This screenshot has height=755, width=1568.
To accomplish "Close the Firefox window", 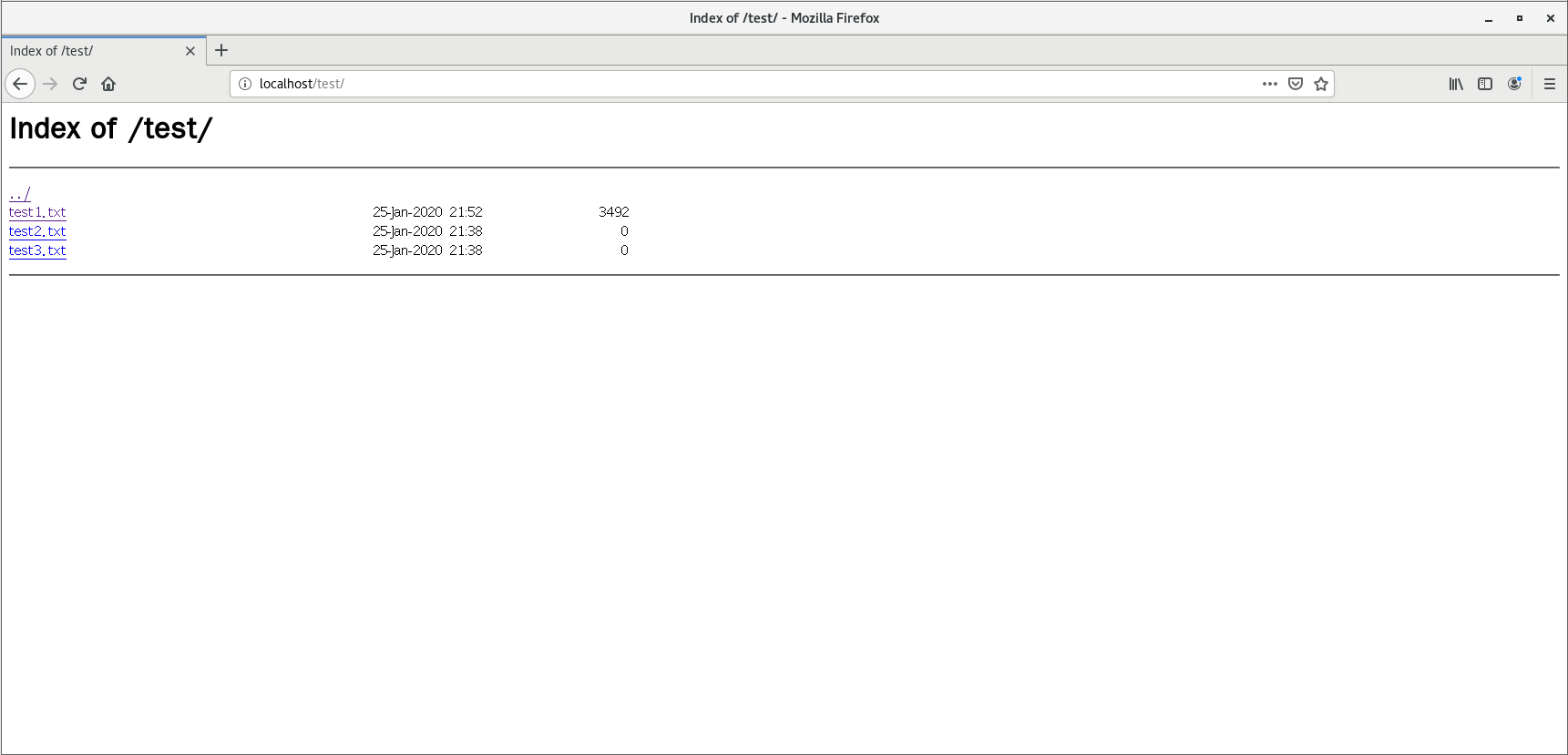I will [x=1551, y=18].
